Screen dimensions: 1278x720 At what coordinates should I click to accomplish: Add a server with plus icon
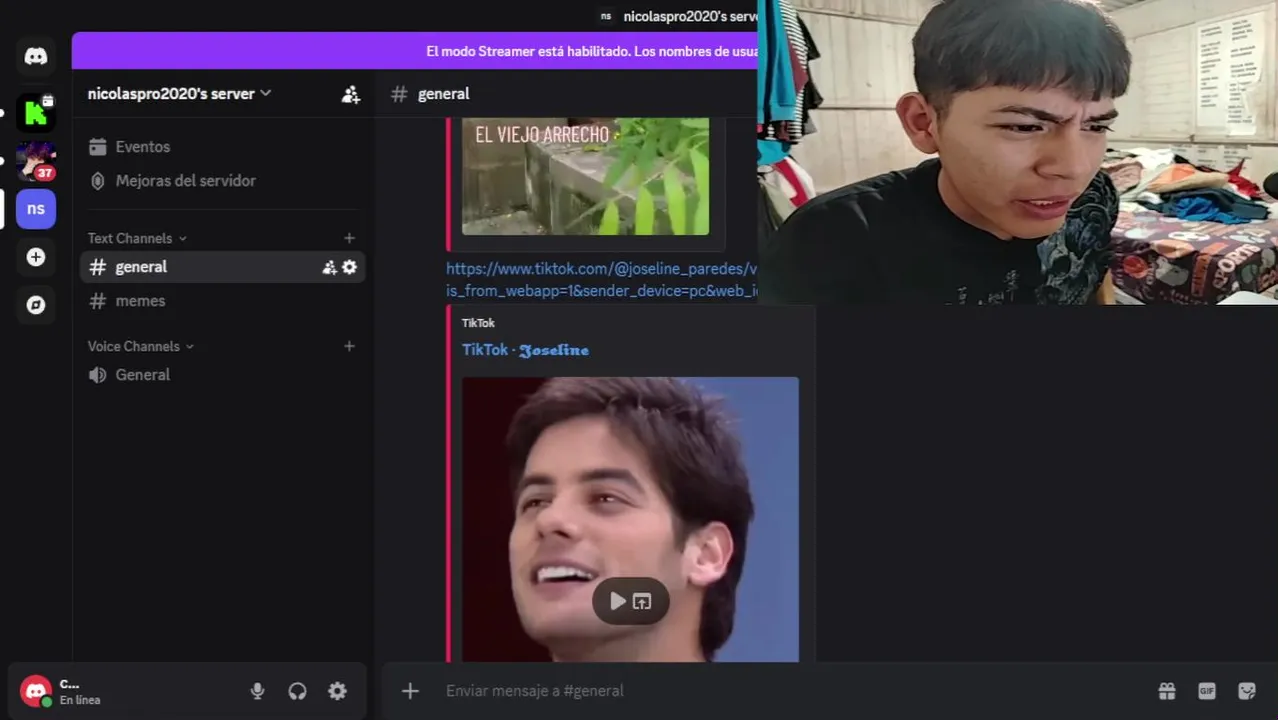pos(36,257)
